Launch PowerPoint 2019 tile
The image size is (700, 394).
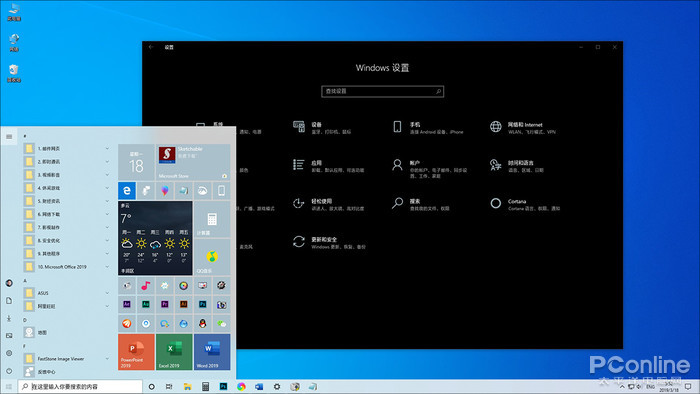click(x=136, y=352)
